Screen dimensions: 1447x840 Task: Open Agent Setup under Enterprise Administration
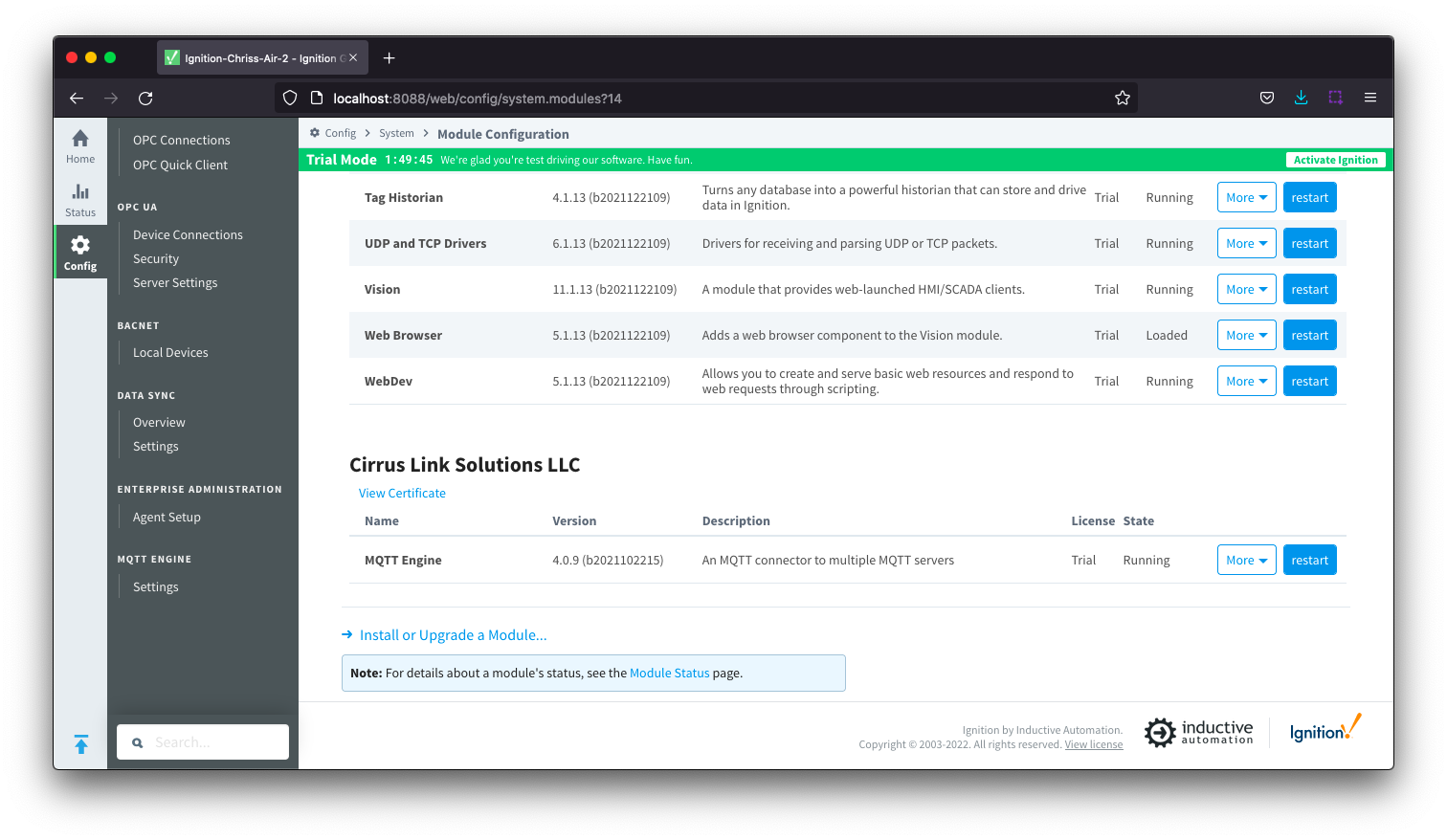(x=167, y=517)
